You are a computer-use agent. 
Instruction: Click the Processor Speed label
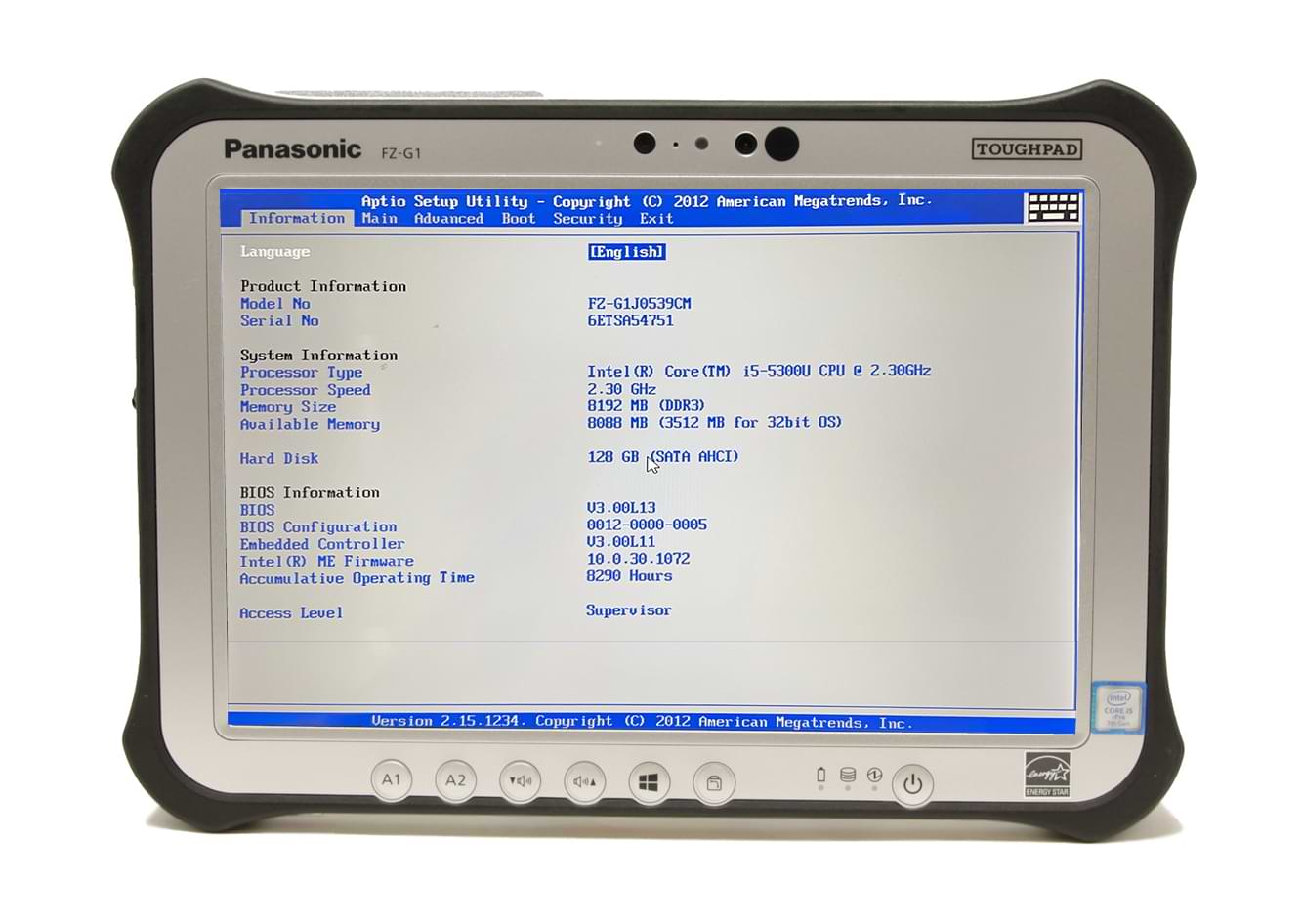tap(306, 390)
